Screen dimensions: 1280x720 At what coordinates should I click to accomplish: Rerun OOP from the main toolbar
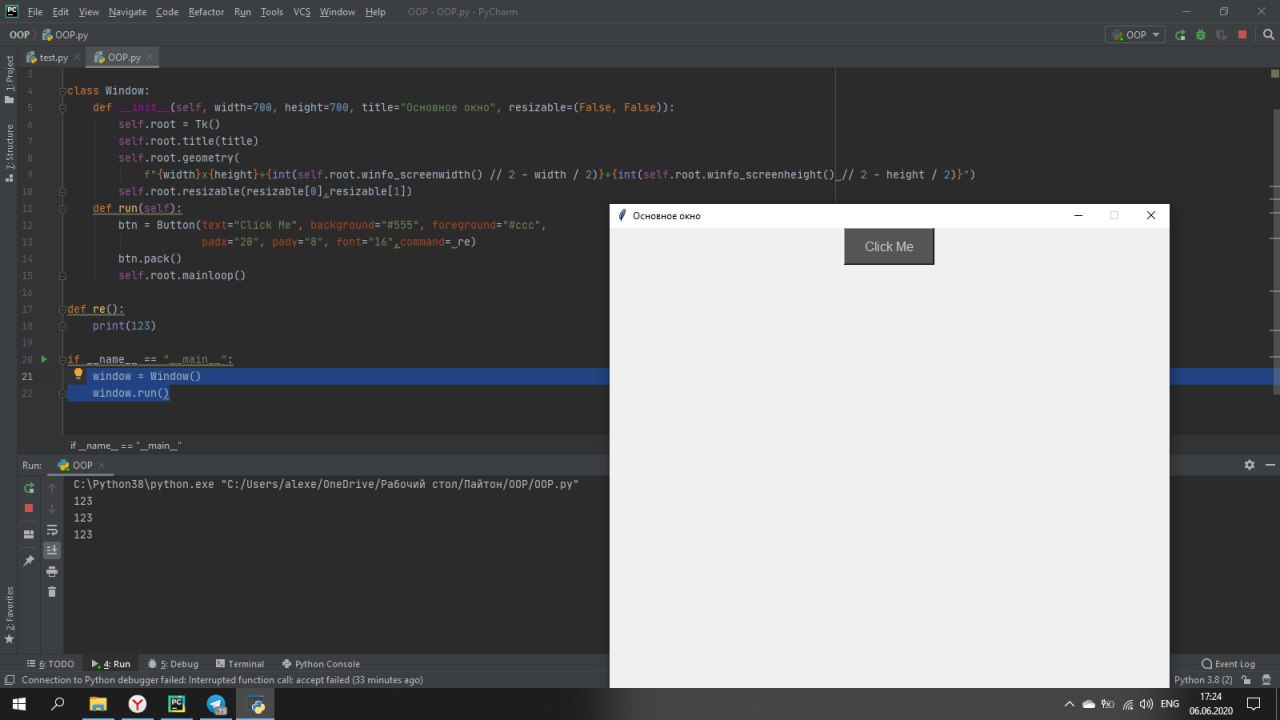1180,35
